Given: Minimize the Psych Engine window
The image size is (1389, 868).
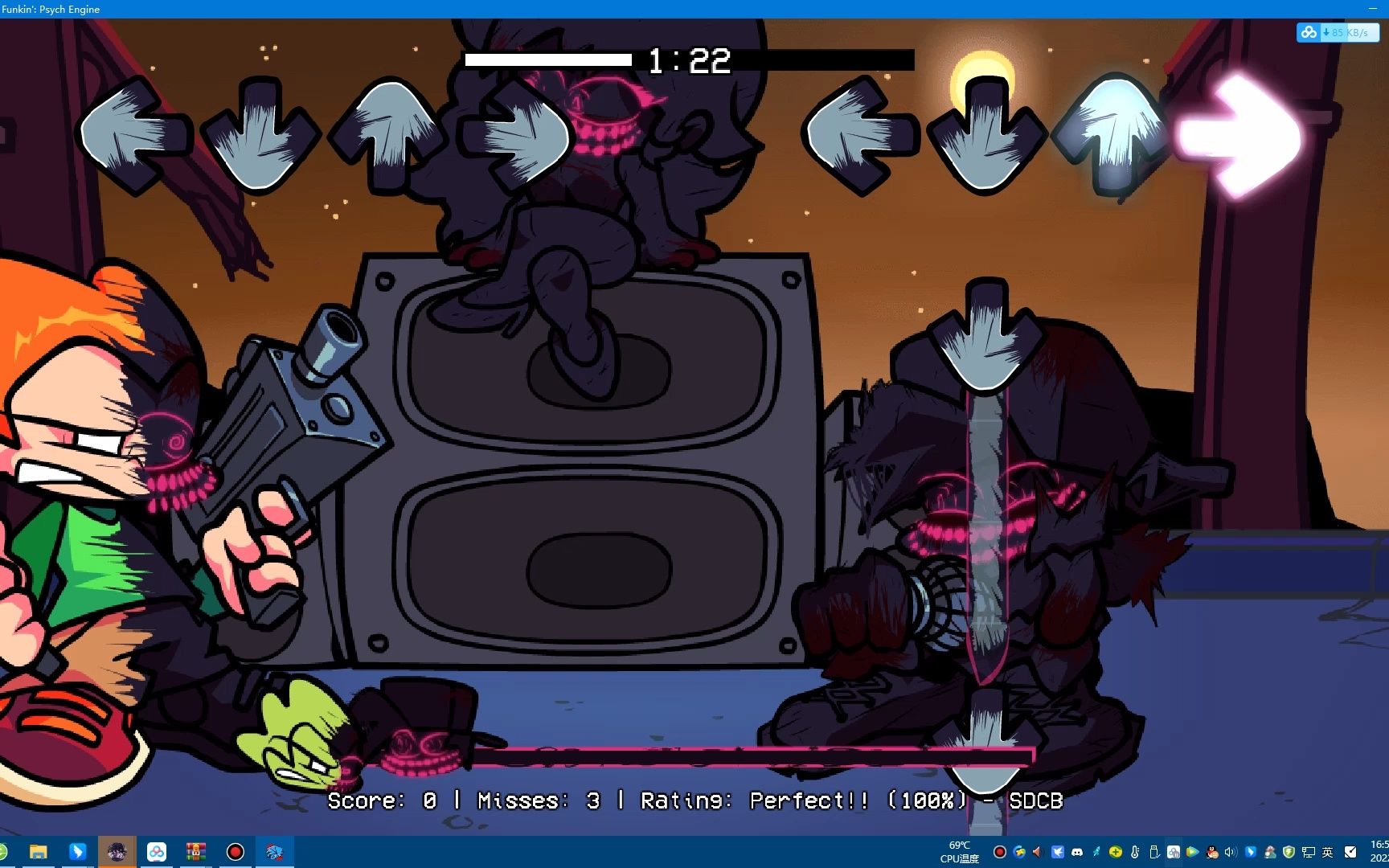Looking at the screenshot, I should pyautogui.click(x=1372, y=9).
